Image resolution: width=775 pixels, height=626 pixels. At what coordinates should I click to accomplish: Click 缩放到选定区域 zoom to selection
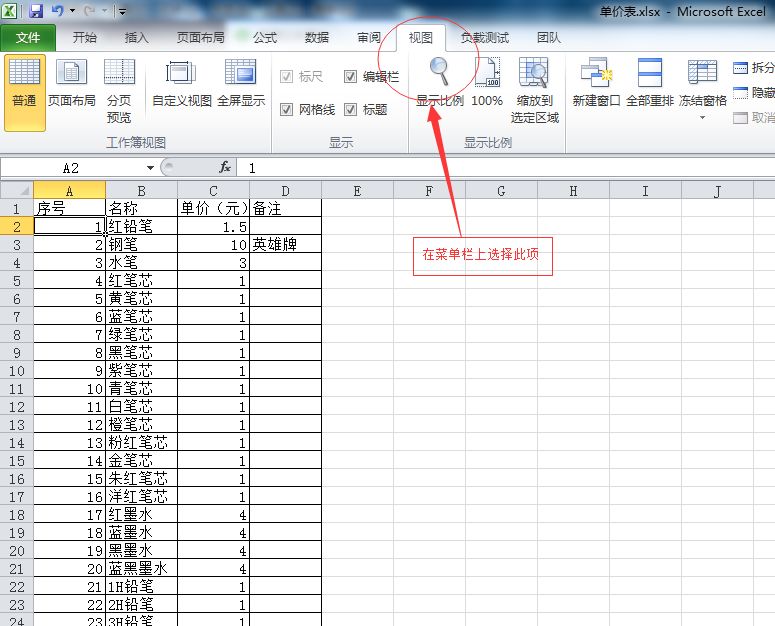coord(534,90)
